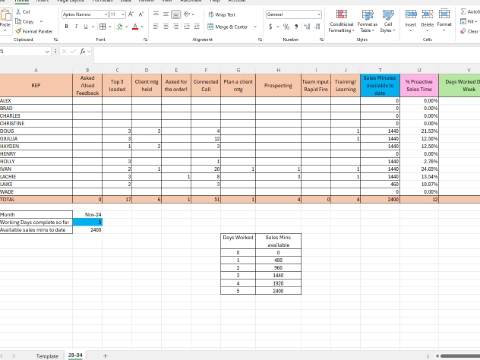Align text left in cell

(156, 26)
